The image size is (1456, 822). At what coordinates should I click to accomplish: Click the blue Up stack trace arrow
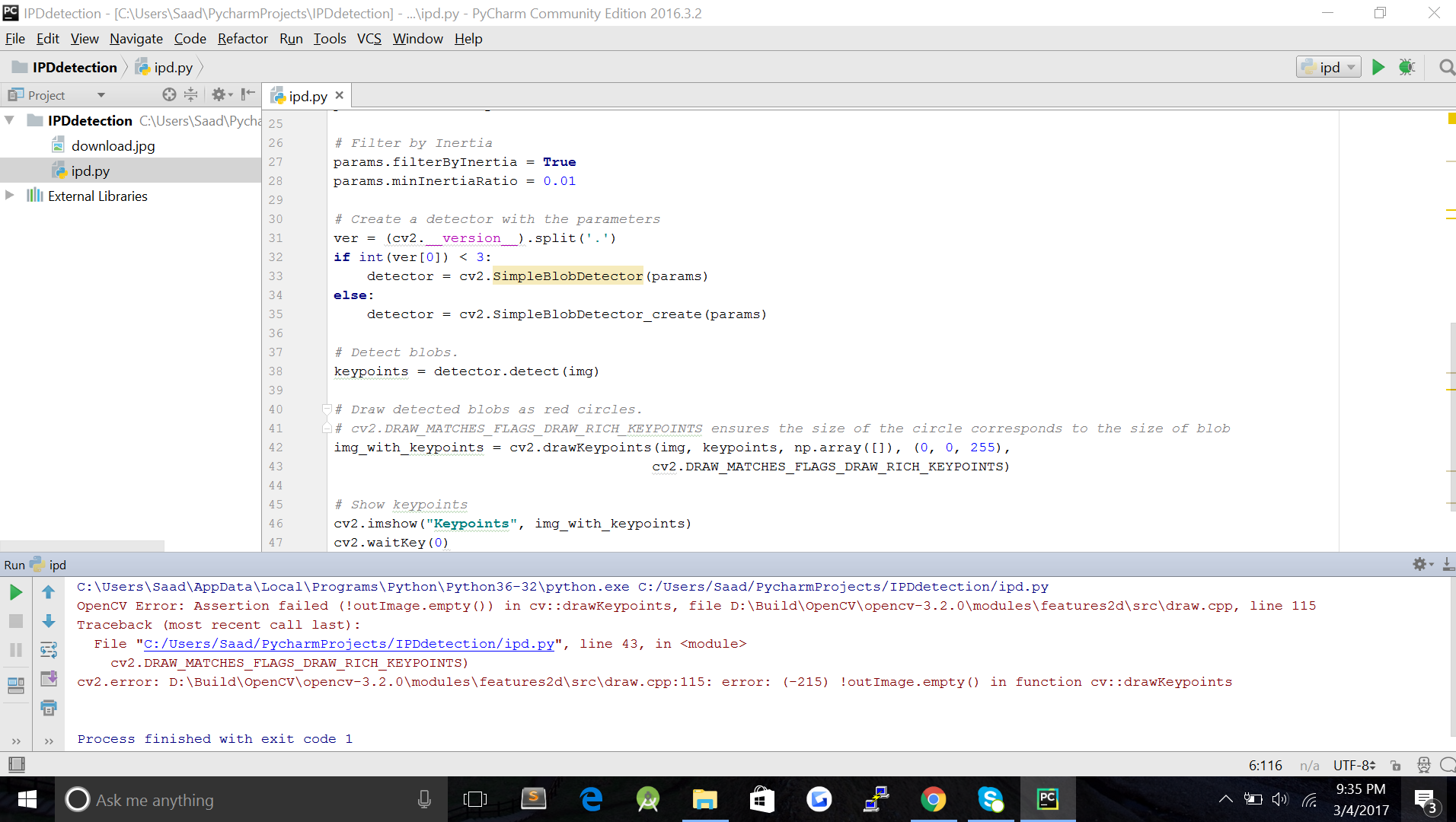pos(49,592)
